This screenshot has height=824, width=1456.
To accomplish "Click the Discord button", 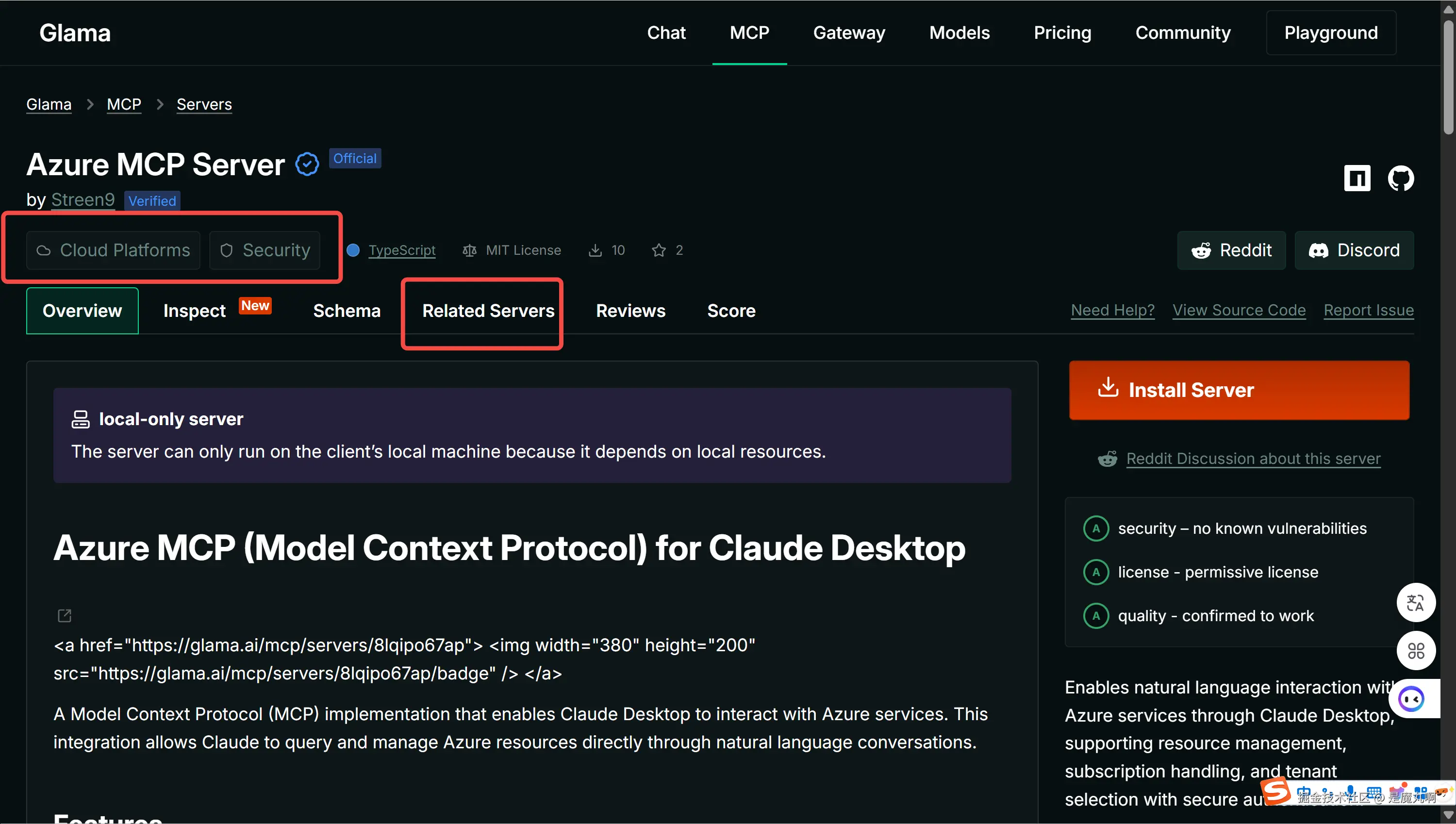I will tap(1354, 250).
